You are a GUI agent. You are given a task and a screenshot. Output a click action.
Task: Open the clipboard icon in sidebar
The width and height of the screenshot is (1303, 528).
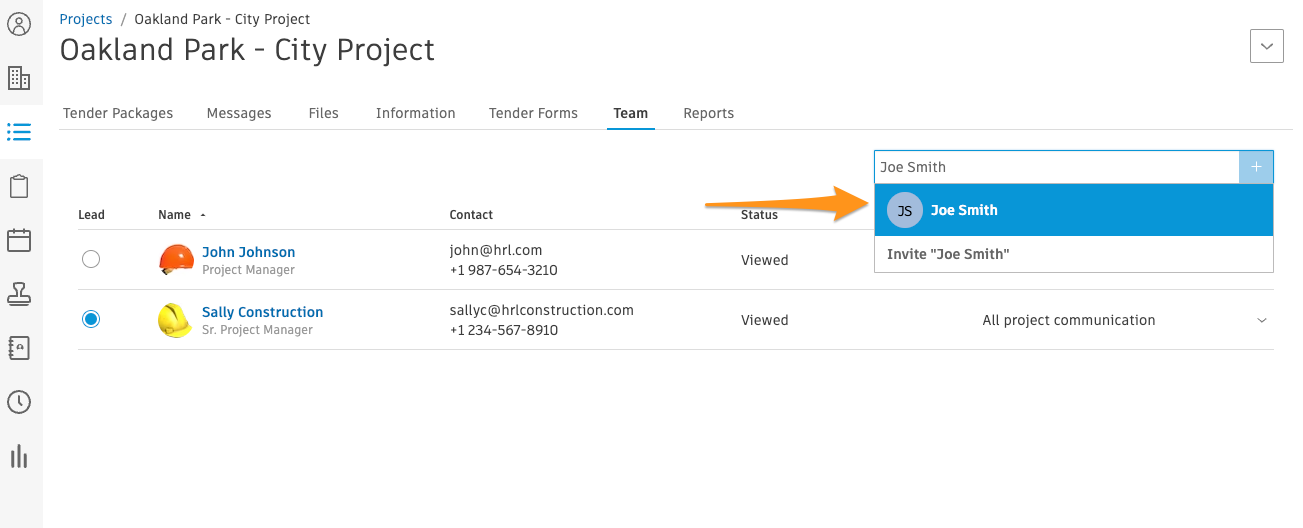(x=19, y=186)
